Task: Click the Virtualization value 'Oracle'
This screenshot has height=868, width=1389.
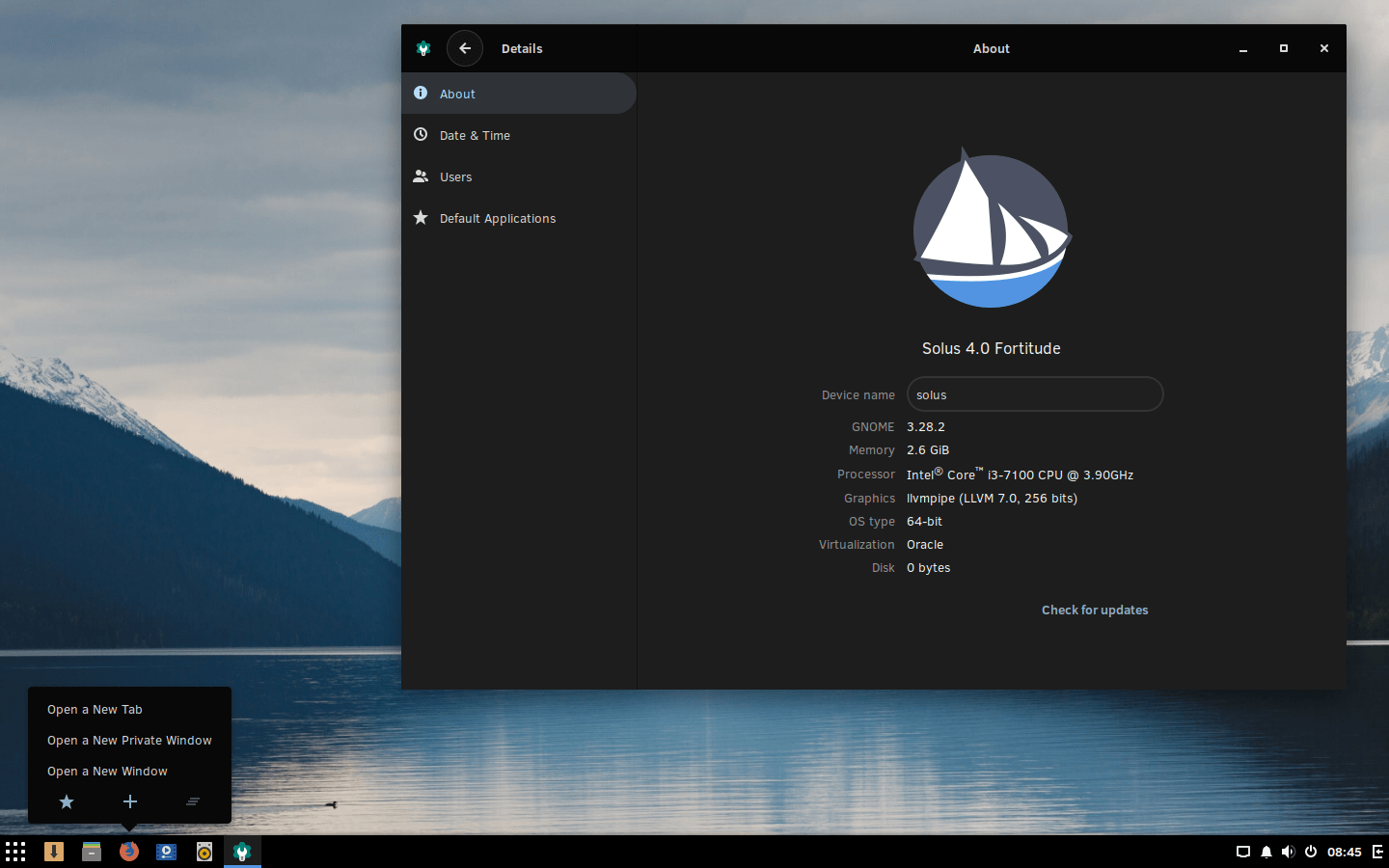Action: pyautogui.click(x=925, y=544)
